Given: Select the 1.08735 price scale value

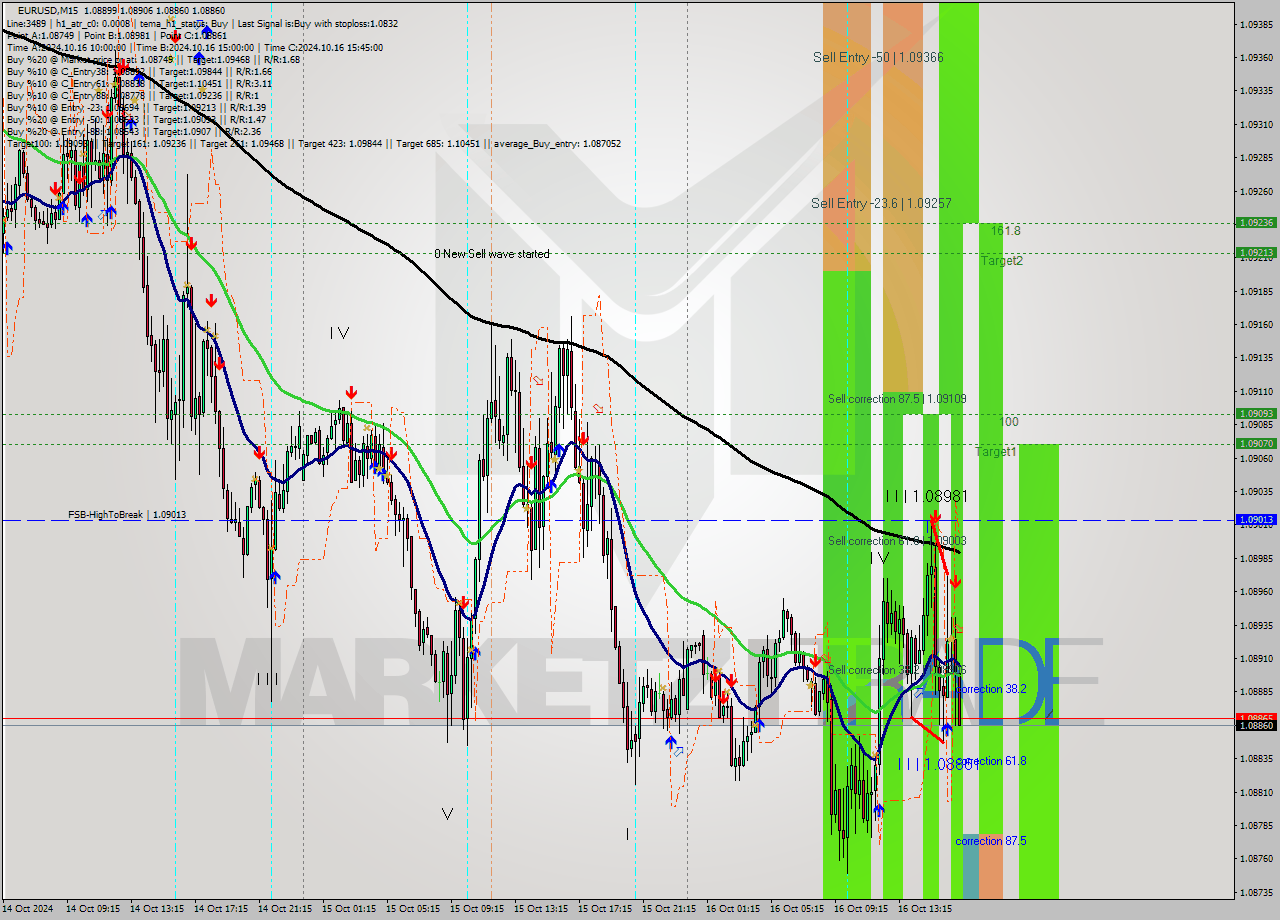Looking at the screenshot, I should pos(1255,892).
